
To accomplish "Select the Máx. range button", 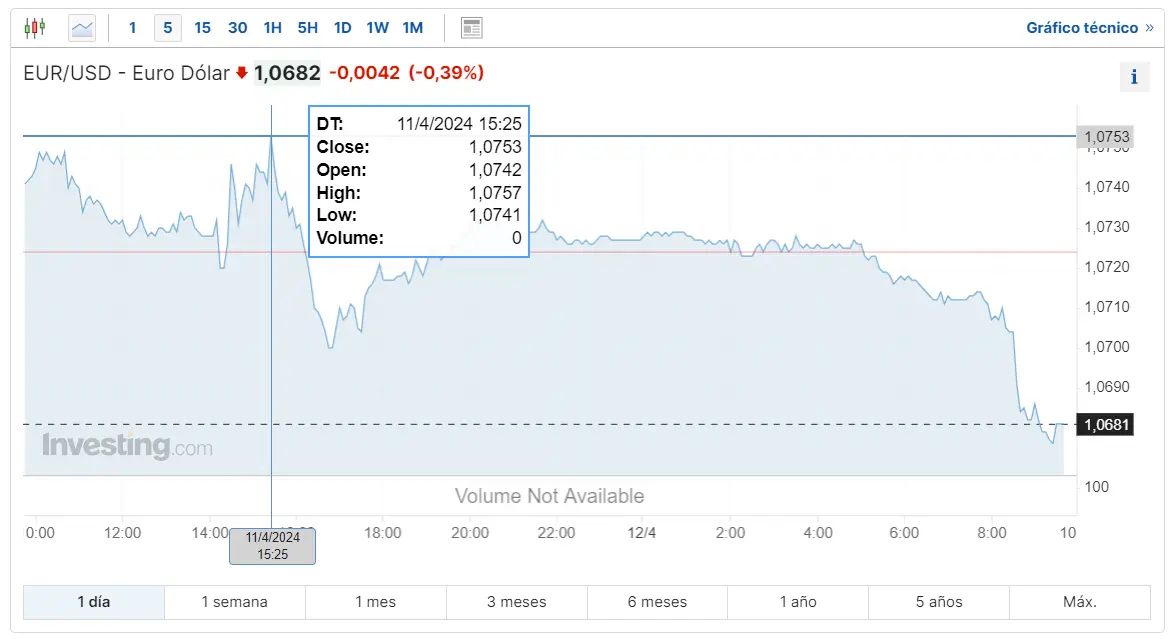I will coord(1079,602).
